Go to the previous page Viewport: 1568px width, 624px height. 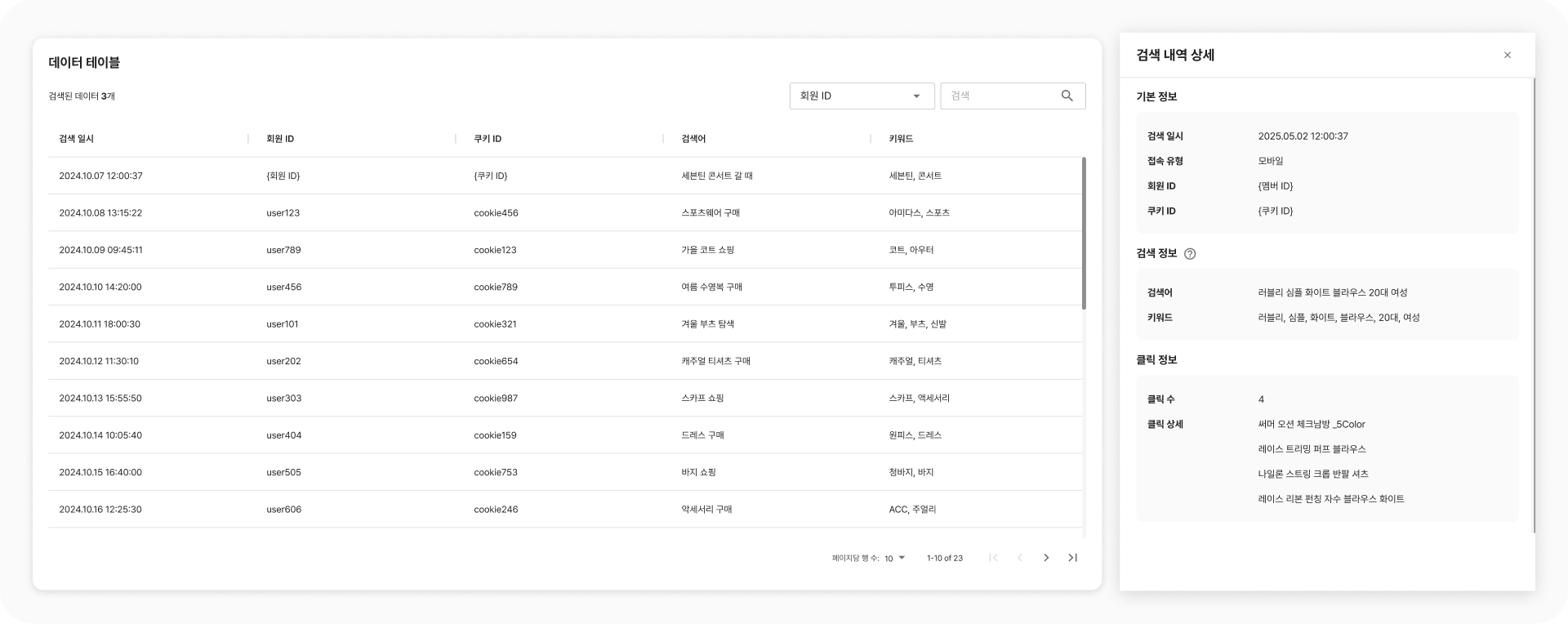(x=1019, y=558)
